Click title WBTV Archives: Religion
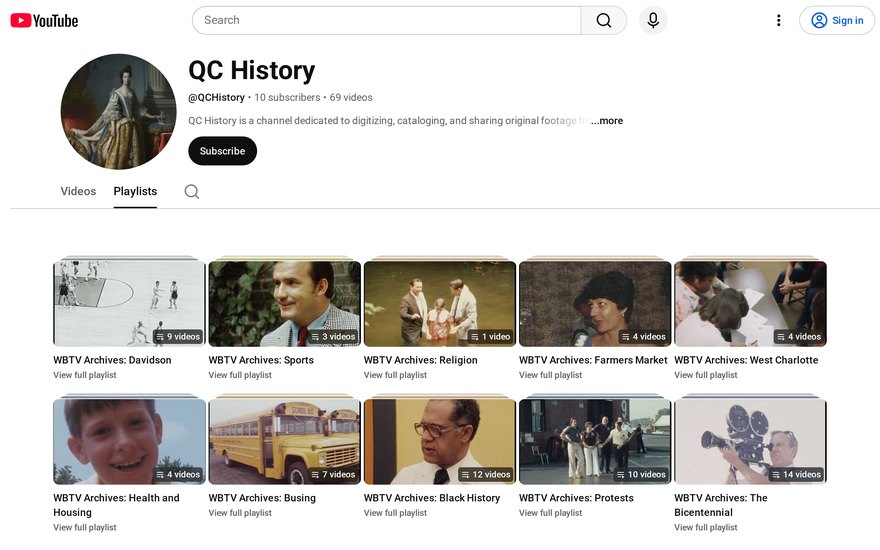This screenshot has height=550, width=880. 420,360
